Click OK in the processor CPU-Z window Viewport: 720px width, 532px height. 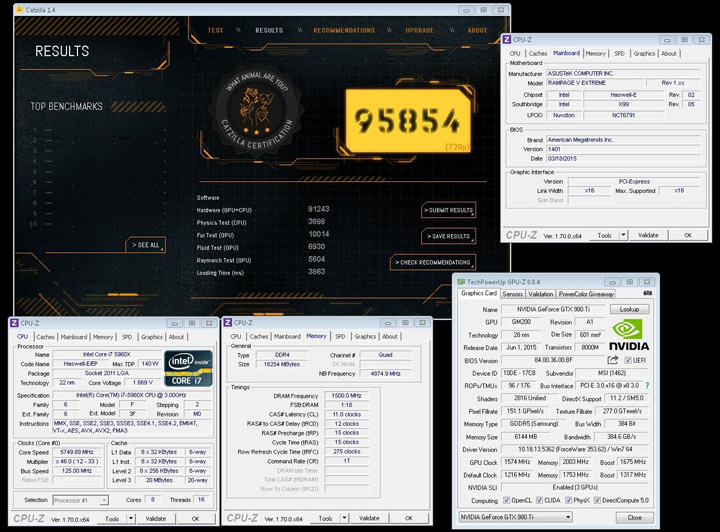(195, 519)
